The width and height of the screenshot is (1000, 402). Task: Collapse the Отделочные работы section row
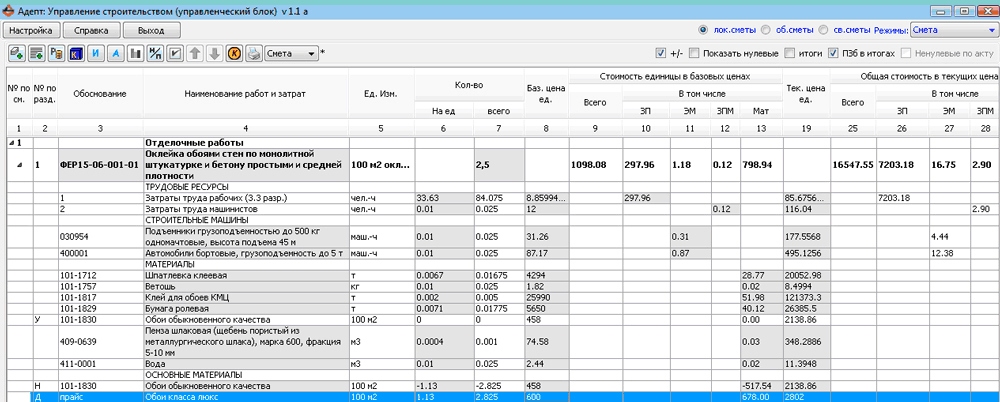click(x=13, y=143)
